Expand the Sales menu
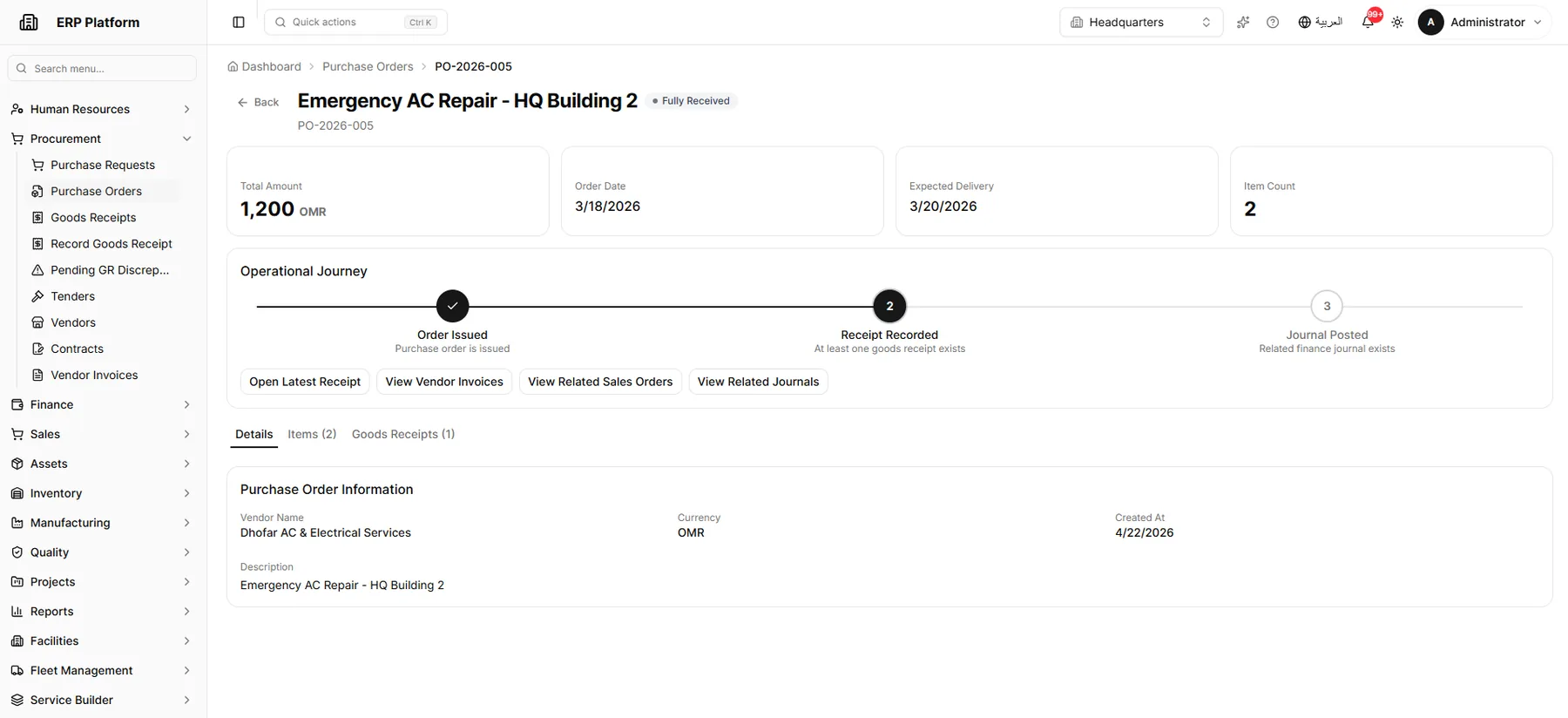Image resolution: width=1568 pixels, height=718 pixels. pos(101,434)
